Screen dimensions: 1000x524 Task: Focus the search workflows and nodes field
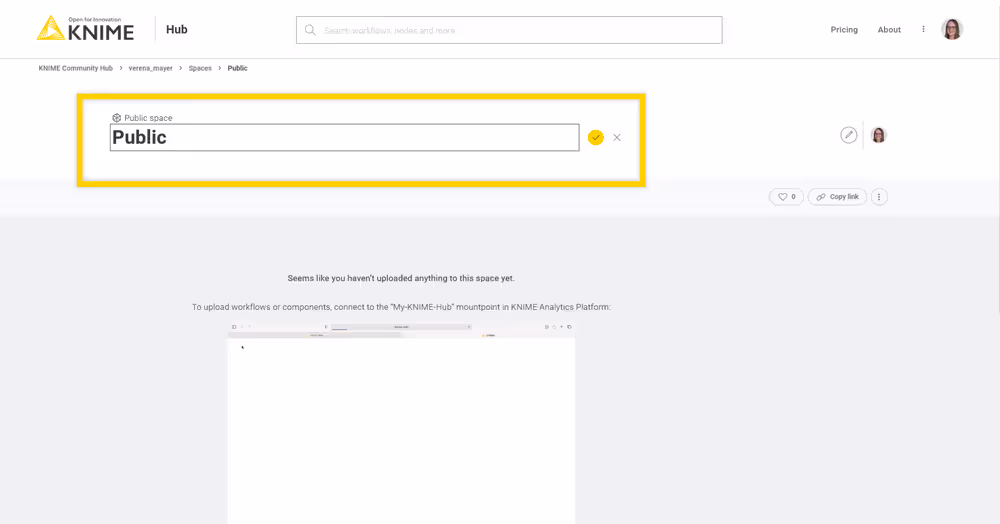518,30
